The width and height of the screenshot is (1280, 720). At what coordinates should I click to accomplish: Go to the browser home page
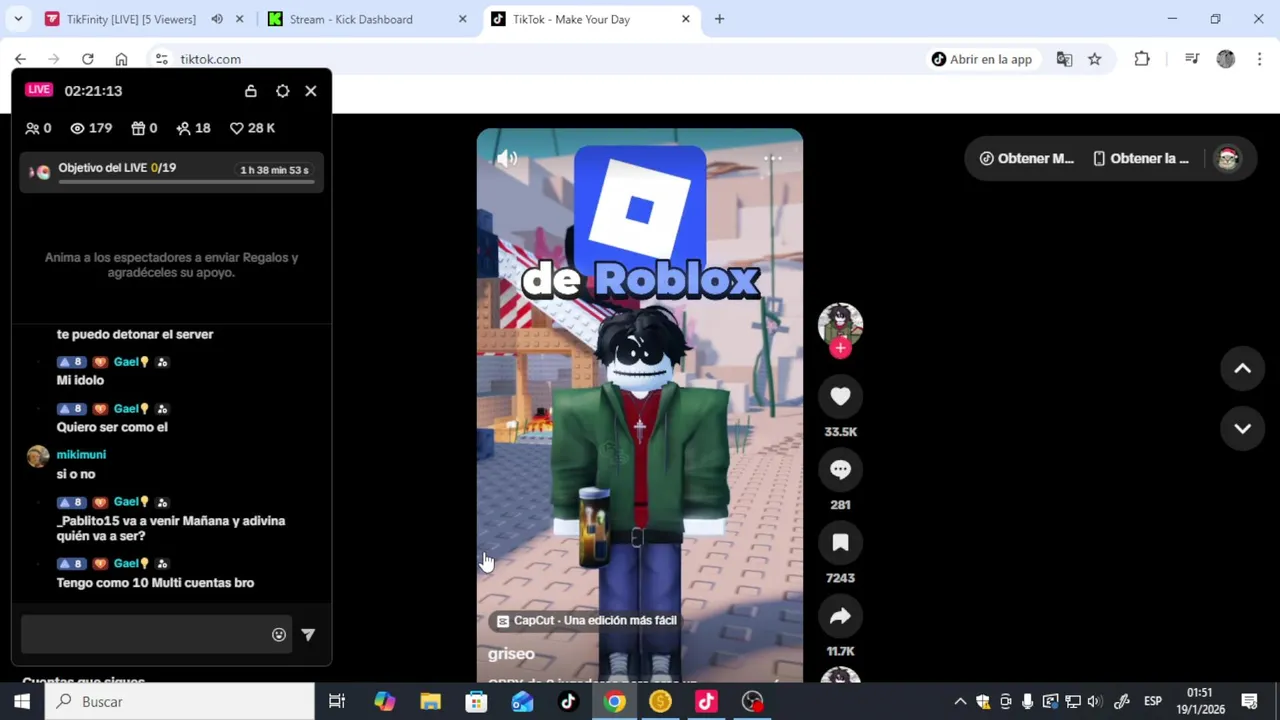(x=121, y=59)
